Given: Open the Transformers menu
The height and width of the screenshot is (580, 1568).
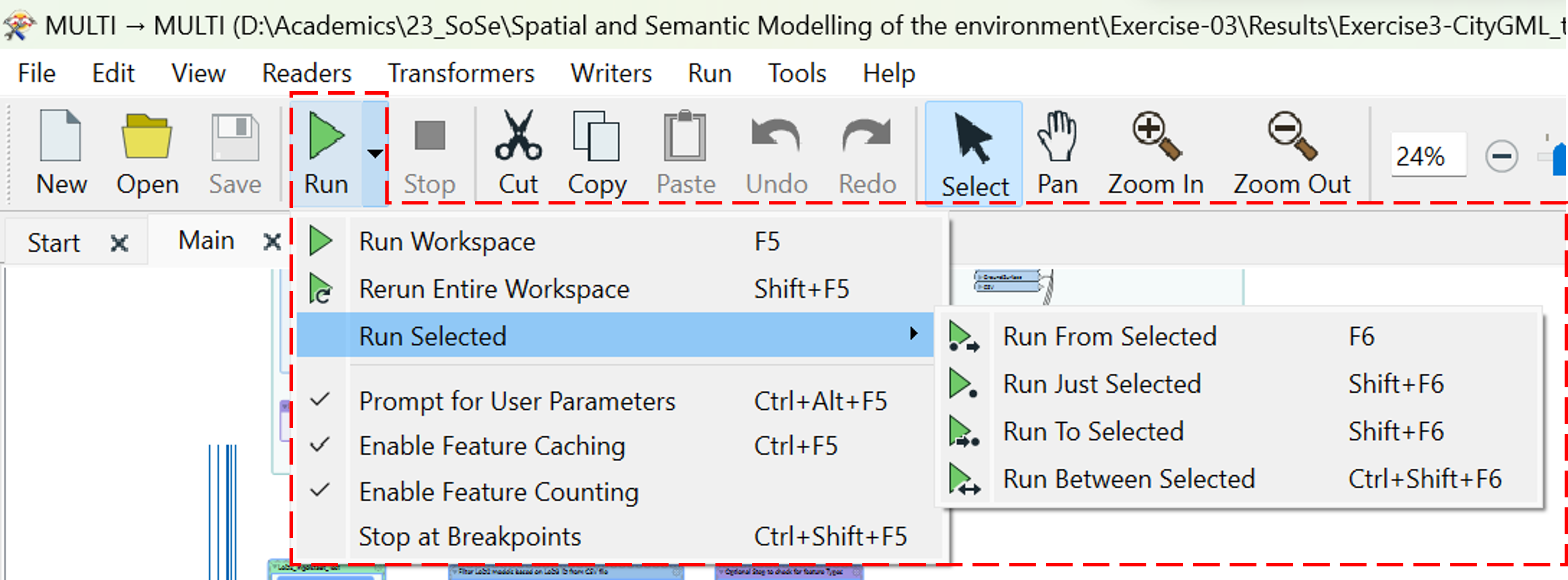Looking at the screenshot, I should coord(461,73).
